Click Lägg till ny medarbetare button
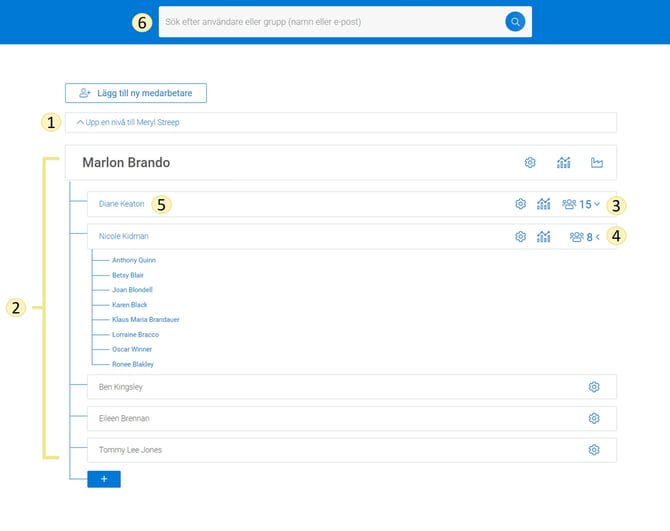Screen dimensions: 670x531 pyautogui.click(x=136, y=93)
